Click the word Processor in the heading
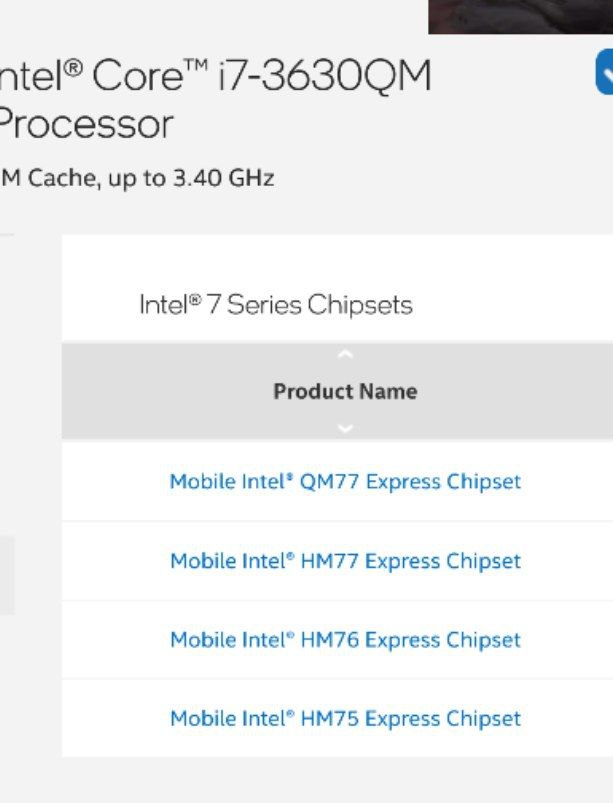The width and height of the screenshot is (613, 803). coord(86,124)
